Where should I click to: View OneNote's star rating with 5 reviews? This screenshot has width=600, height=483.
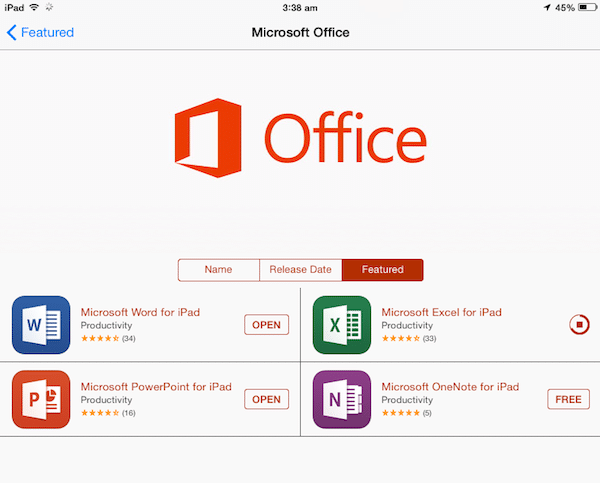pyautogui.click(x=407, y=413)
